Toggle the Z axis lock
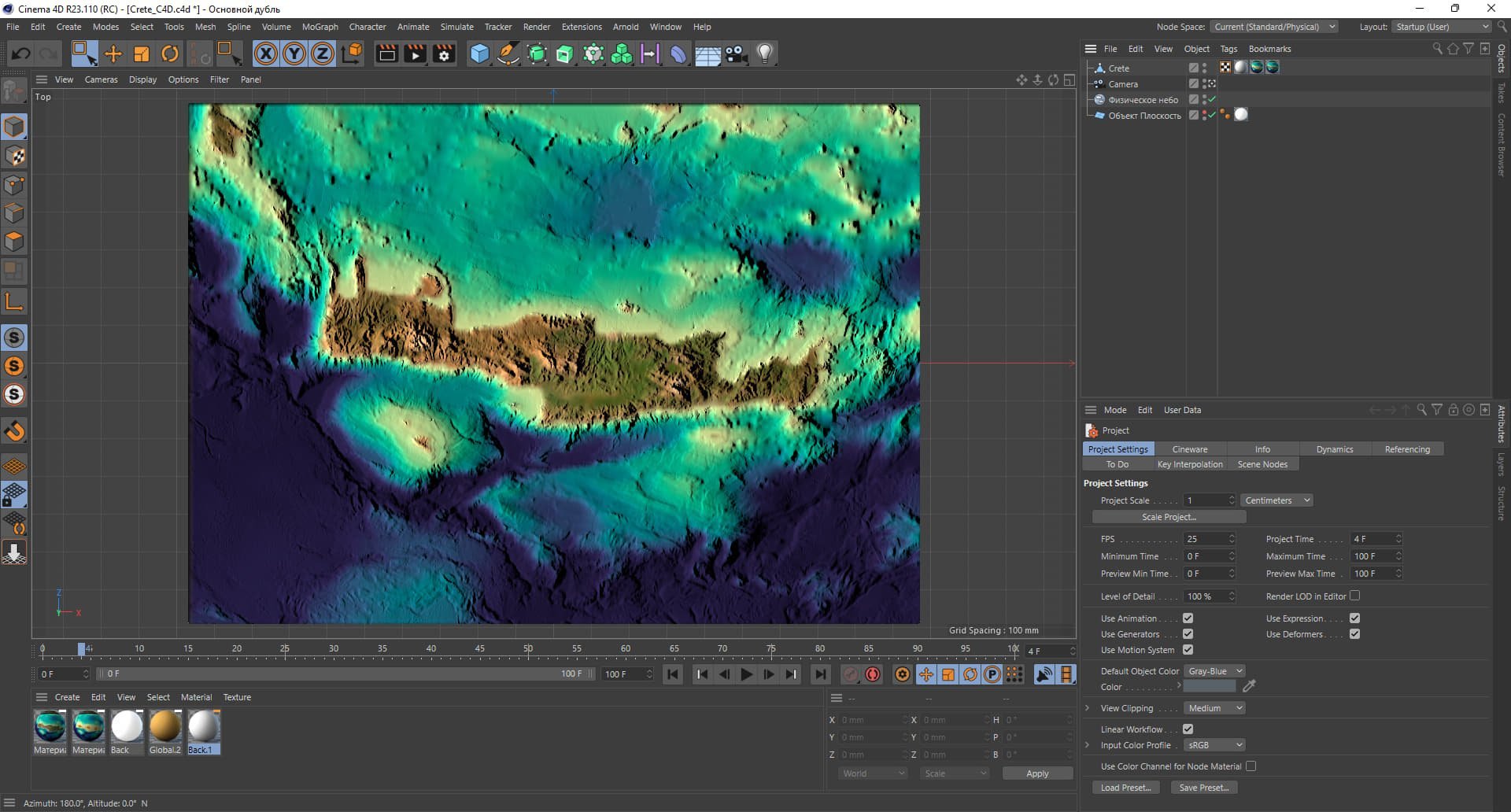Image resolution: width=1511 pixels, height=812 pixels. pos(323,54)
